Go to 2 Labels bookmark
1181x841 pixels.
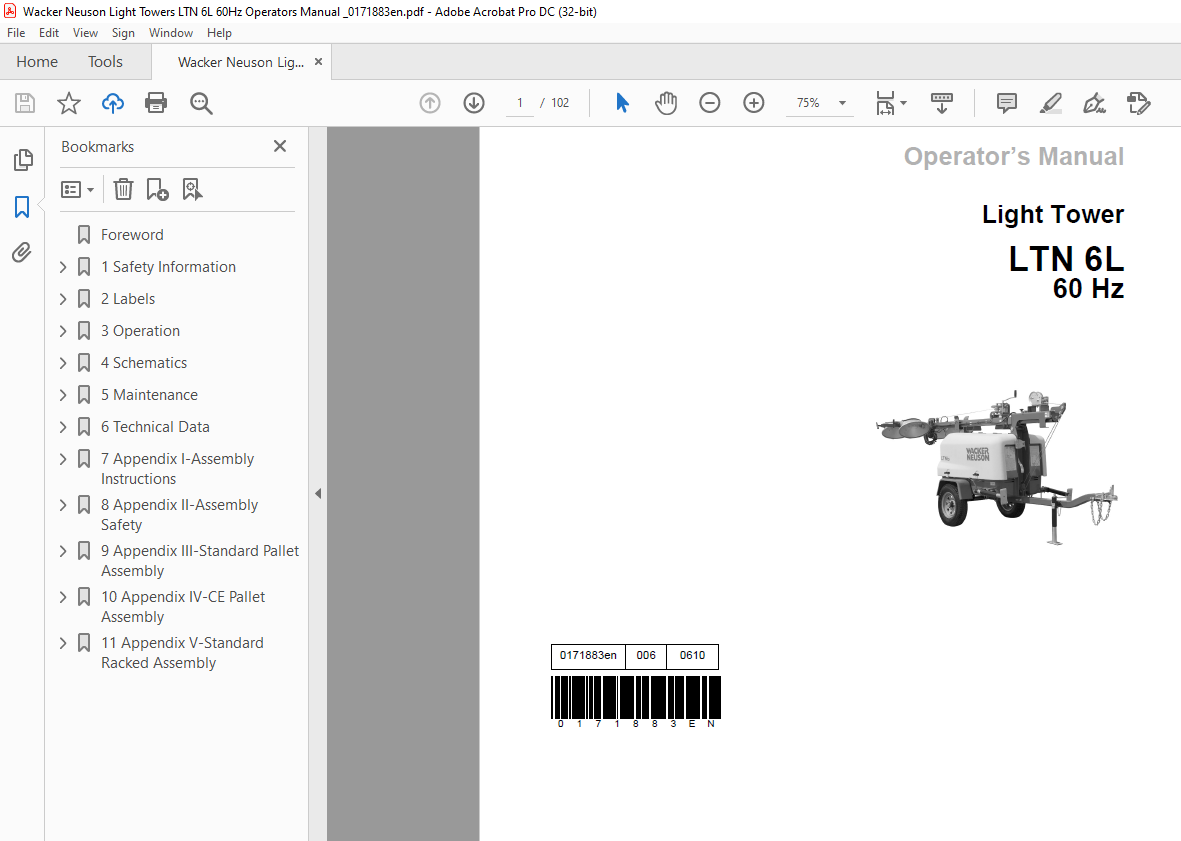coord(128,299)
